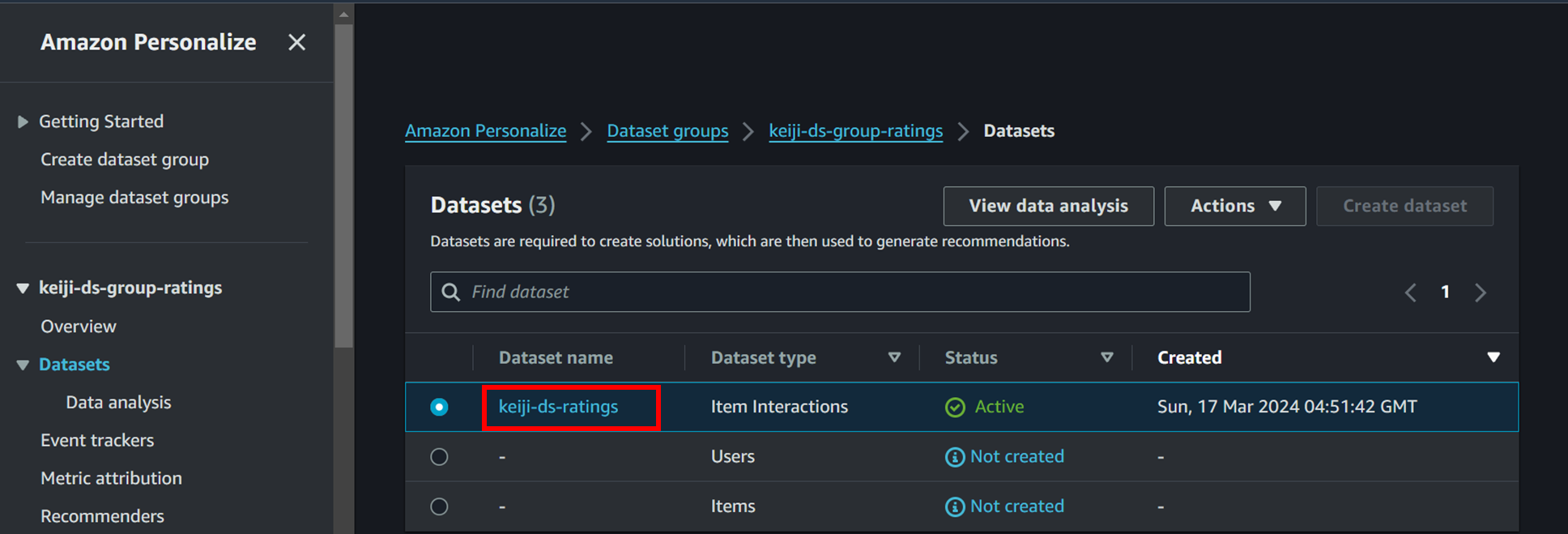The width and height of the screenshot is (1568, 534).
Task: Click the search magnifier icon
Action: coord(451,292)
